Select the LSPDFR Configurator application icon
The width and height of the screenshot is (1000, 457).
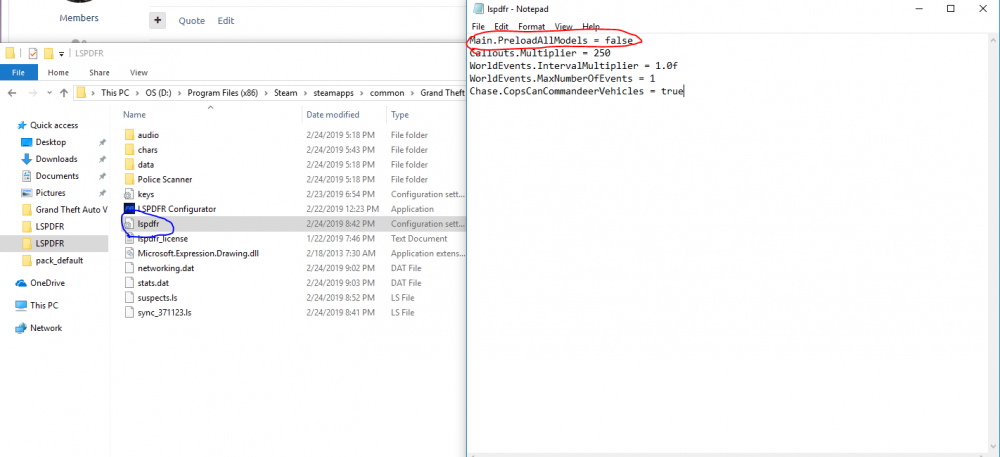point(129,208)
